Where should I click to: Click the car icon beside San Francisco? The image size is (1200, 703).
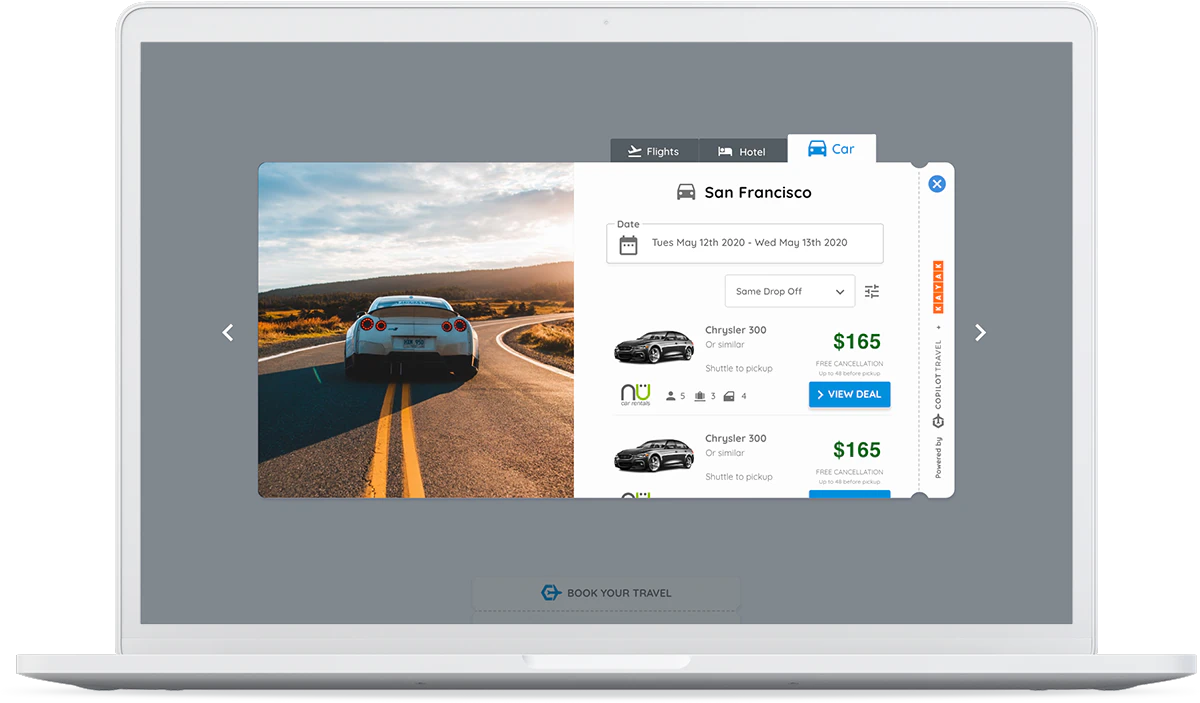(x=686, y=192)
